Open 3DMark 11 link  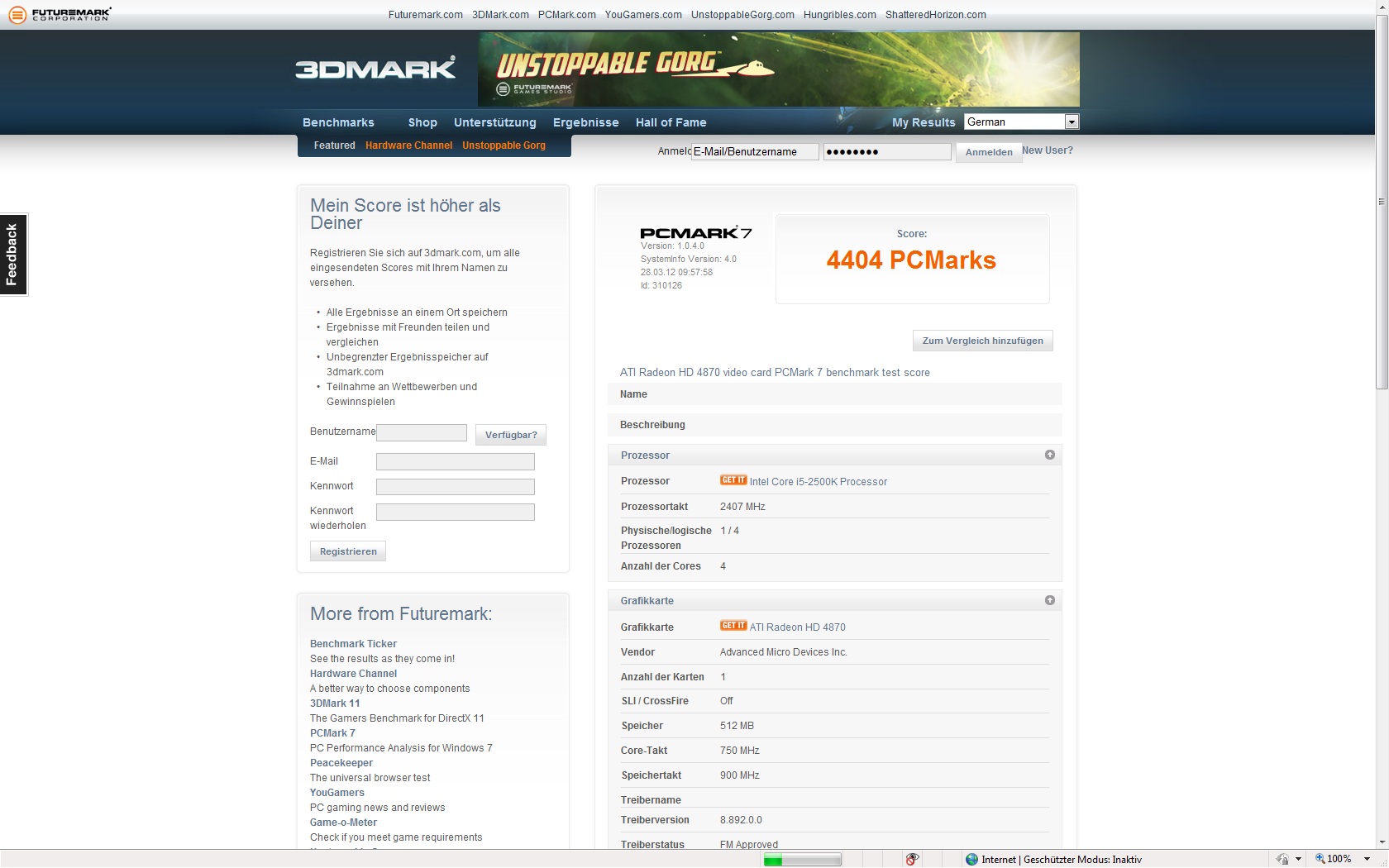click(335, 703)
